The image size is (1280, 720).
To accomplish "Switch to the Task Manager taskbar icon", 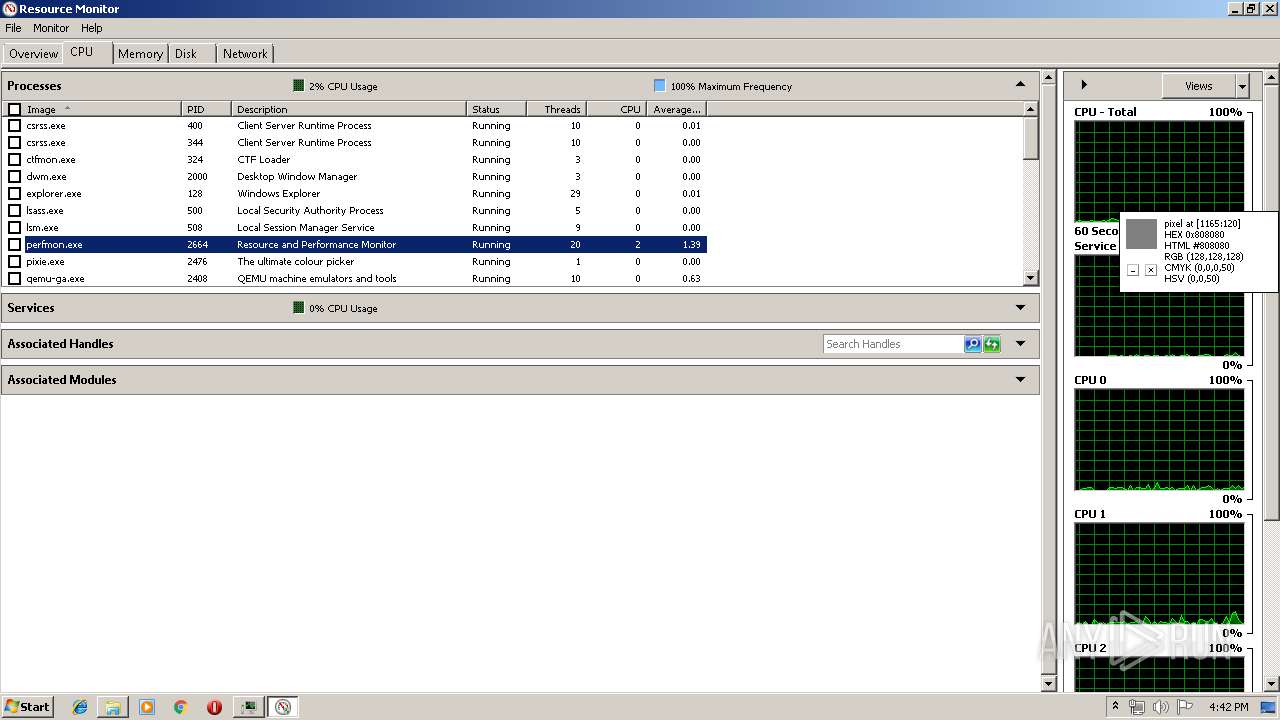I will pos(248,707).
